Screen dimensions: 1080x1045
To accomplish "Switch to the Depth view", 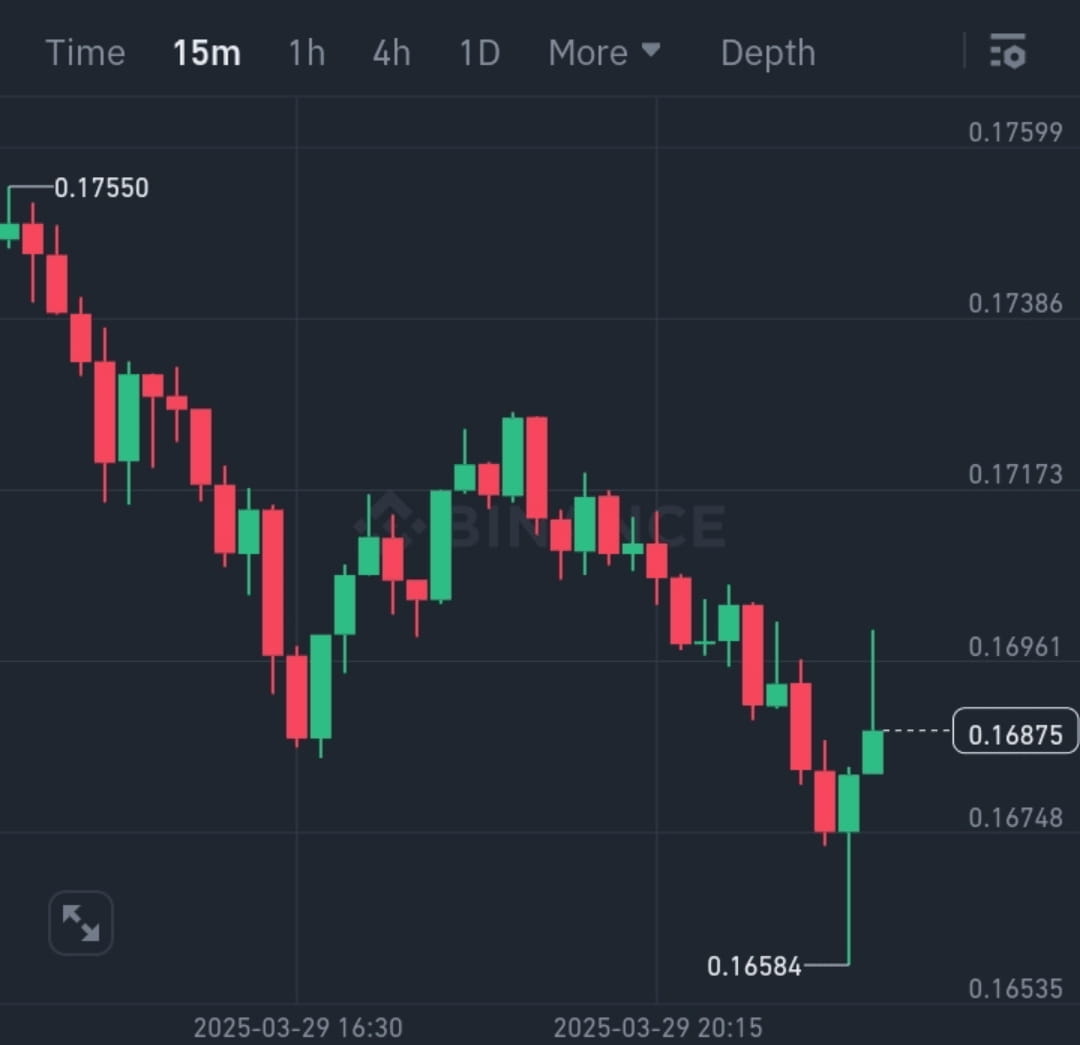I will pyautogui.click(x=768, y=53).
